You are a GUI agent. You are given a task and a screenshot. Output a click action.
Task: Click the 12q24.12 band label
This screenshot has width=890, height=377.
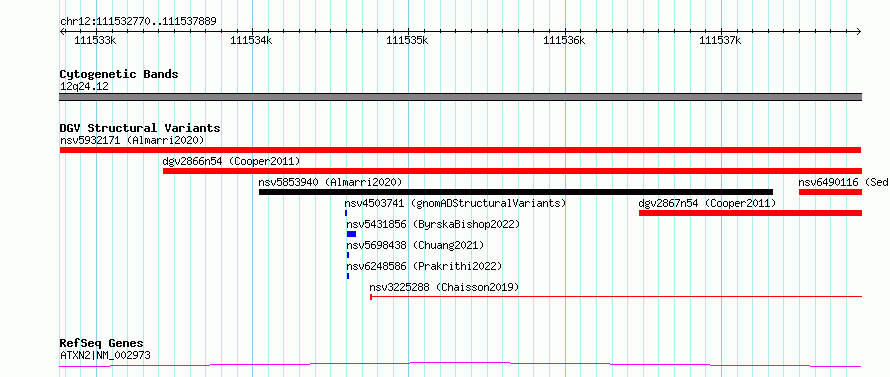click(x=84, y=87)
